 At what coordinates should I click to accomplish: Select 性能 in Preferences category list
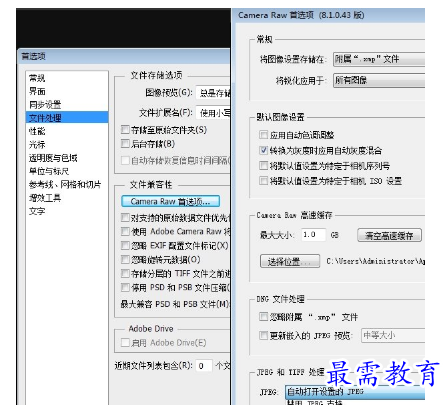click(37, 131)
